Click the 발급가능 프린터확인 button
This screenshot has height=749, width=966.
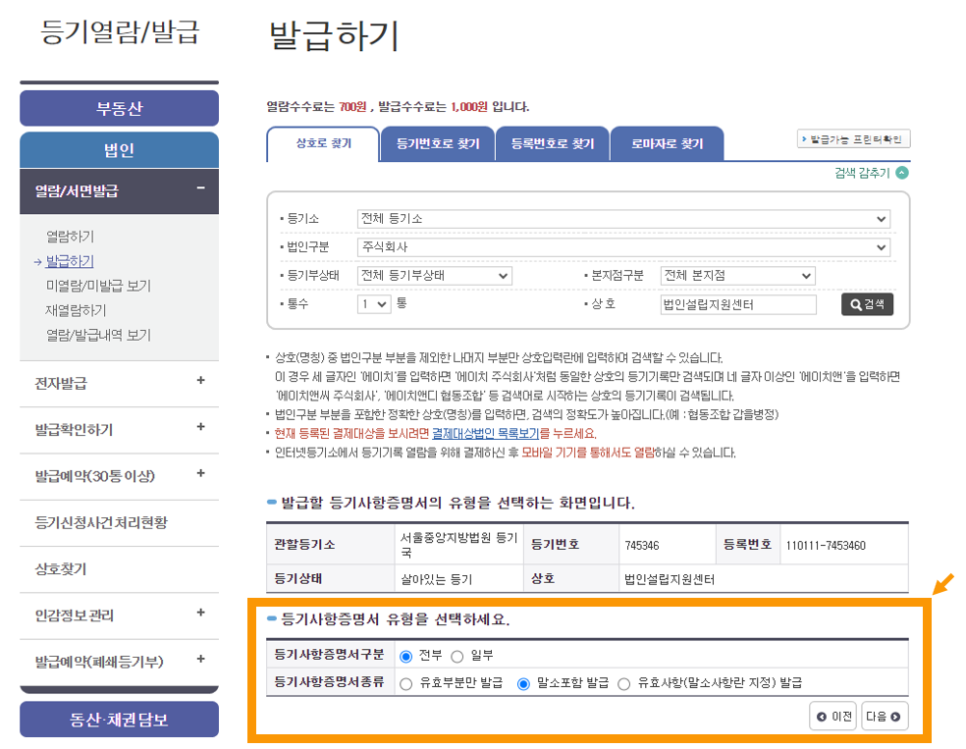coord(853,139)
